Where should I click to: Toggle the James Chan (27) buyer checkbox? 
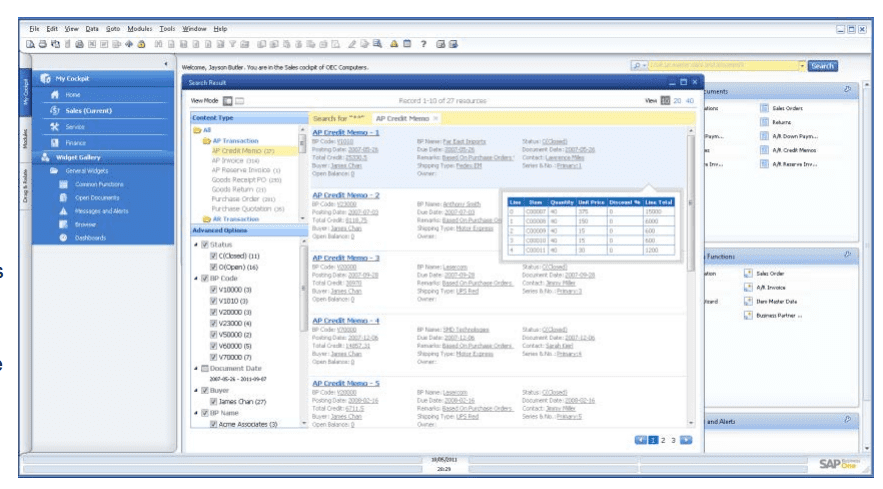213,402
